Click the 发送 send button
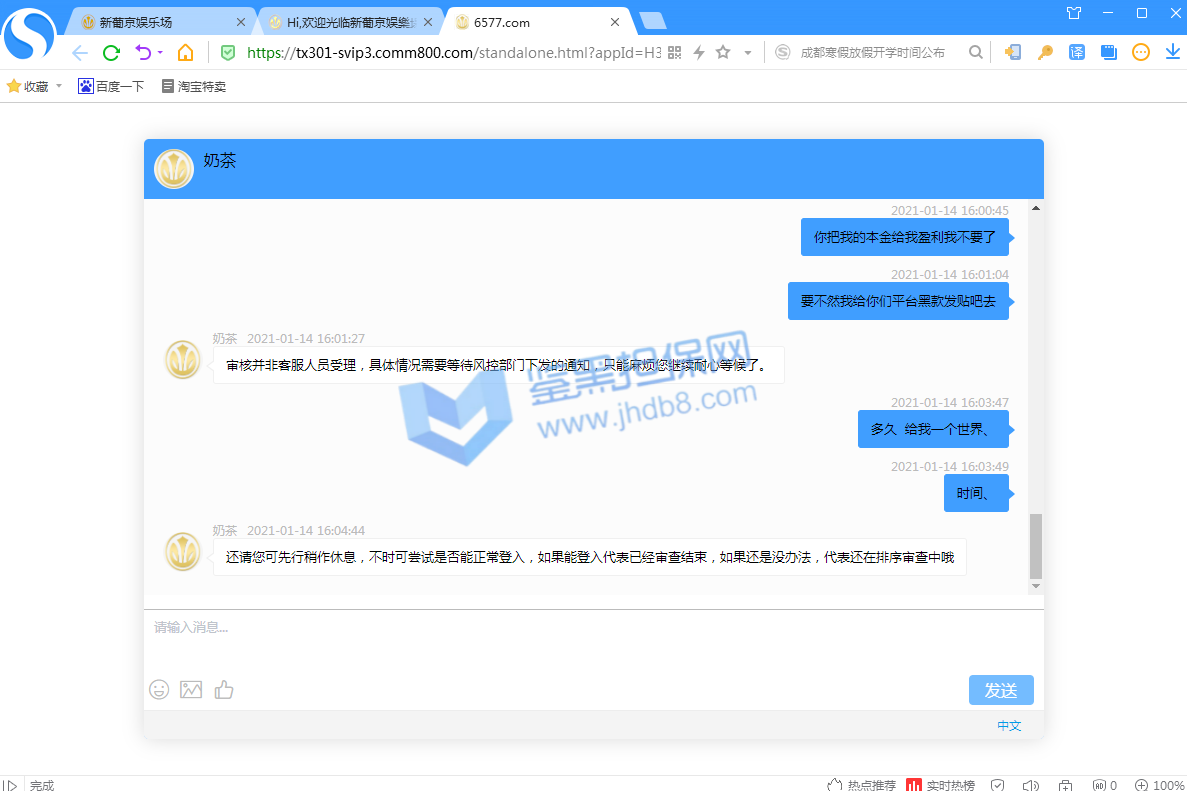1187x791 pixels. [x=1000, y=690]
